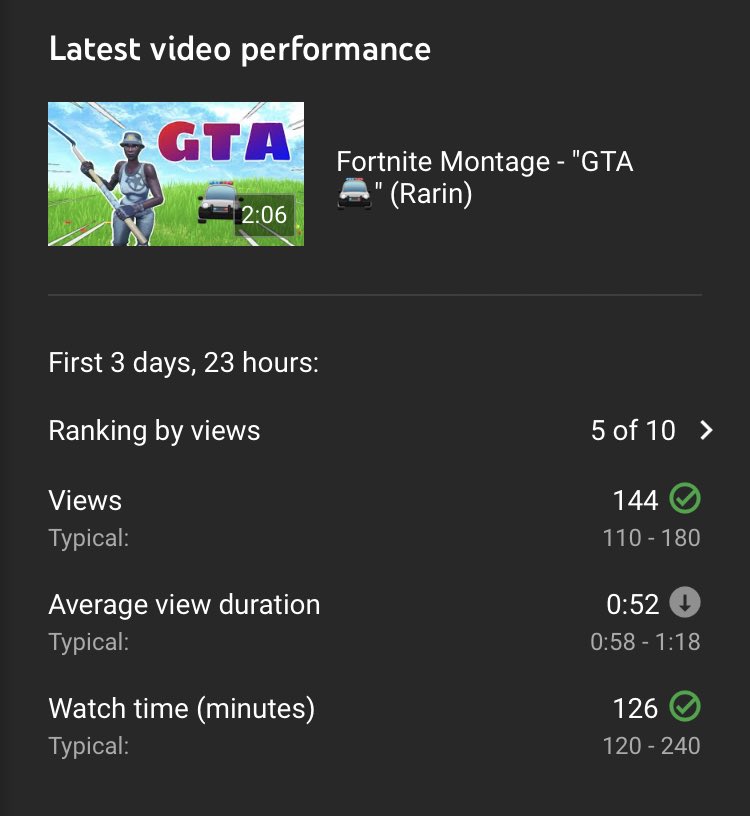The height and width of the screenshot is (816, 750).
Task: Click the typical views range 110 - 180
Action: [651, 538]
